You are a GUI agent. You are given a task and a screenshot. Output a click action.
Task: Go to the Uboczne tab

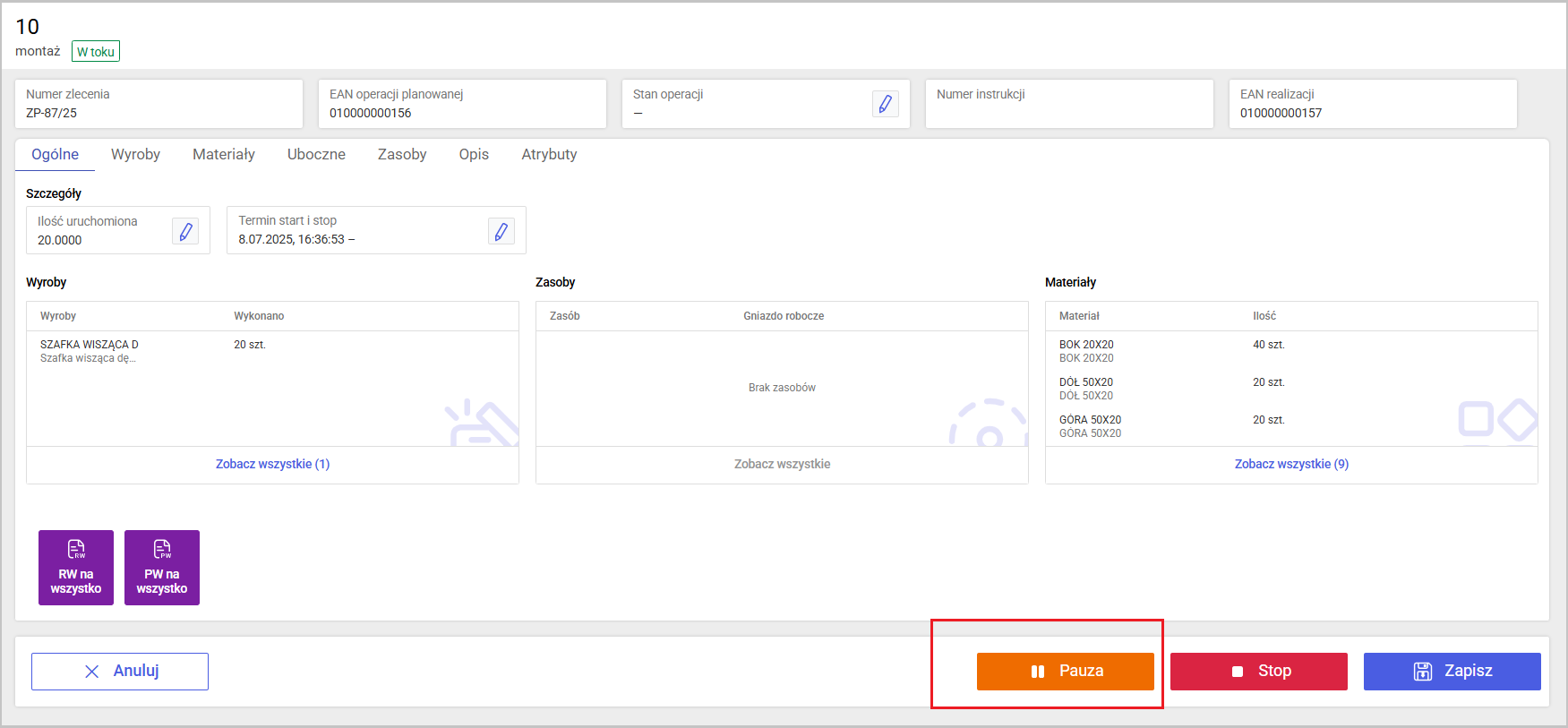316,154
